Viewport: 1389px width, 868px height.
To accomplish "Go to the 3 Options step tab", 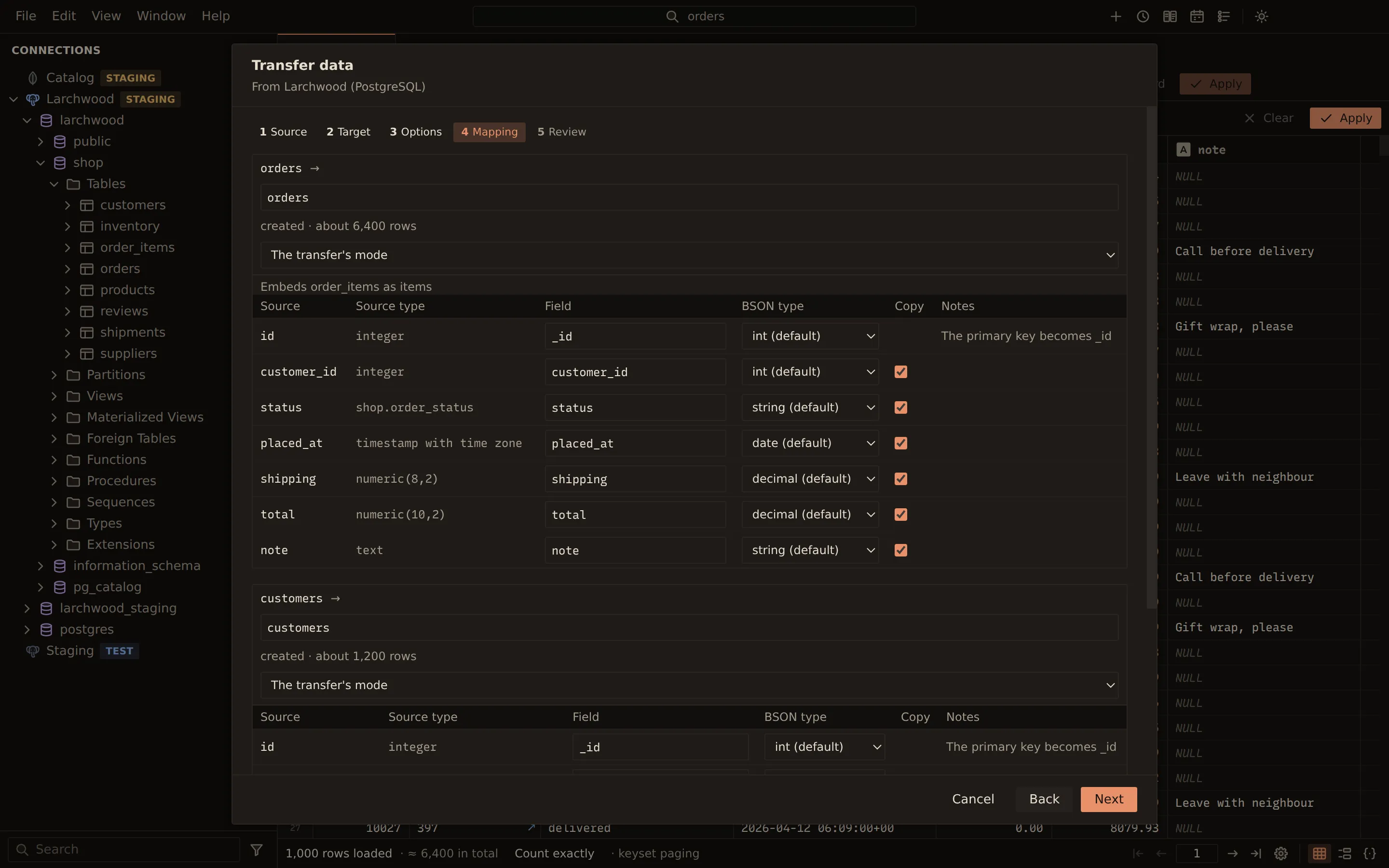I will [416, 132].
